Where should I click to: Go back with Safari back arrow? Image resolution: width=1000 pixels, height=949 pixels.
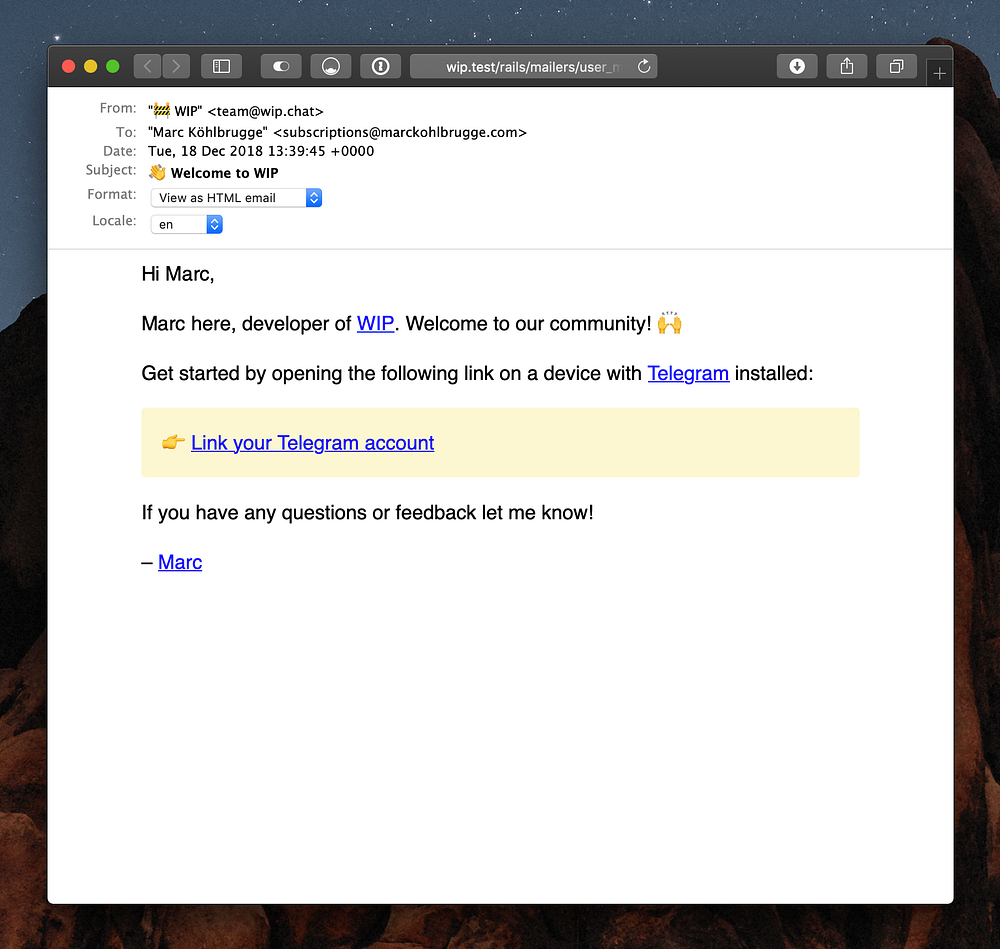pyautogui.click(x=147, y=66)
